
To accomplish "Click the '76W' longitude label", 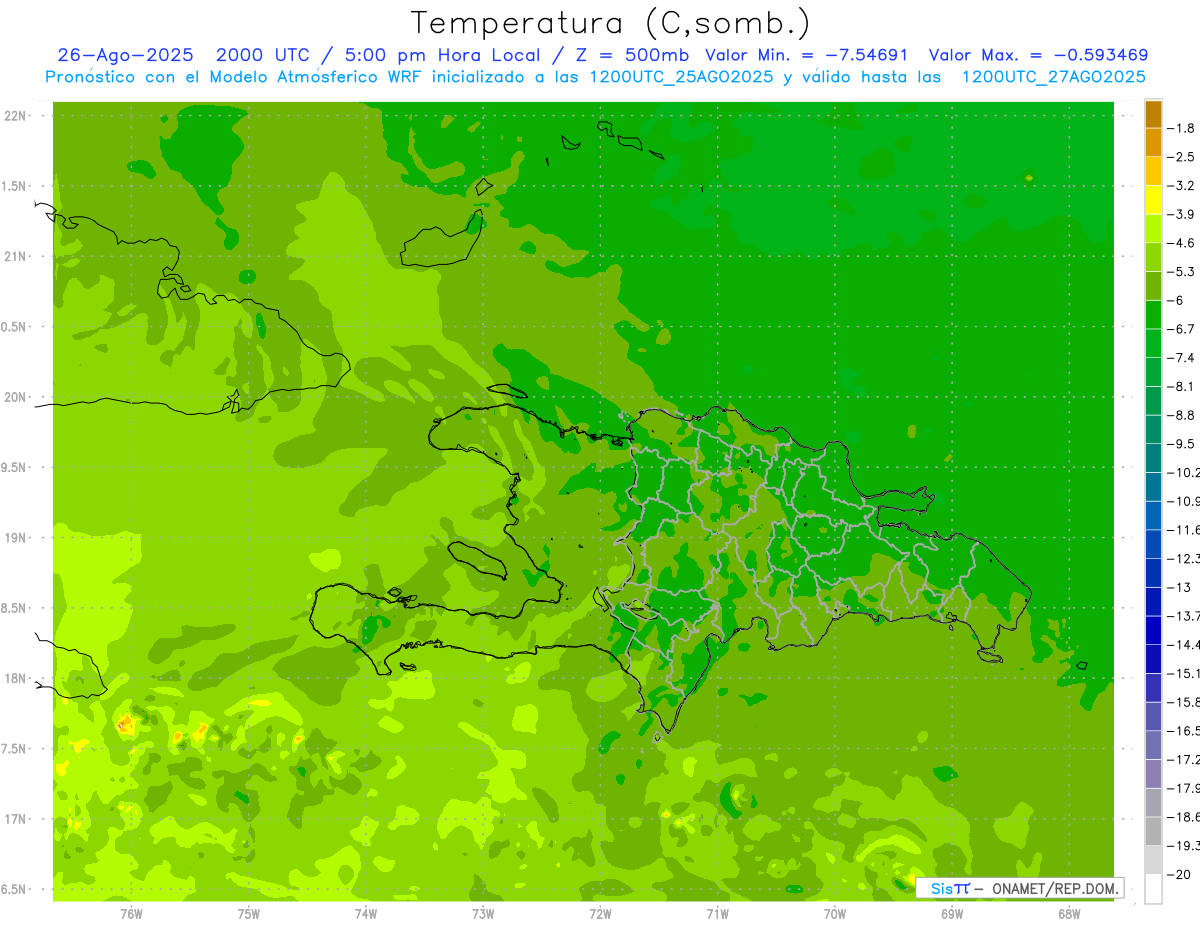I will tap(131, 913).
